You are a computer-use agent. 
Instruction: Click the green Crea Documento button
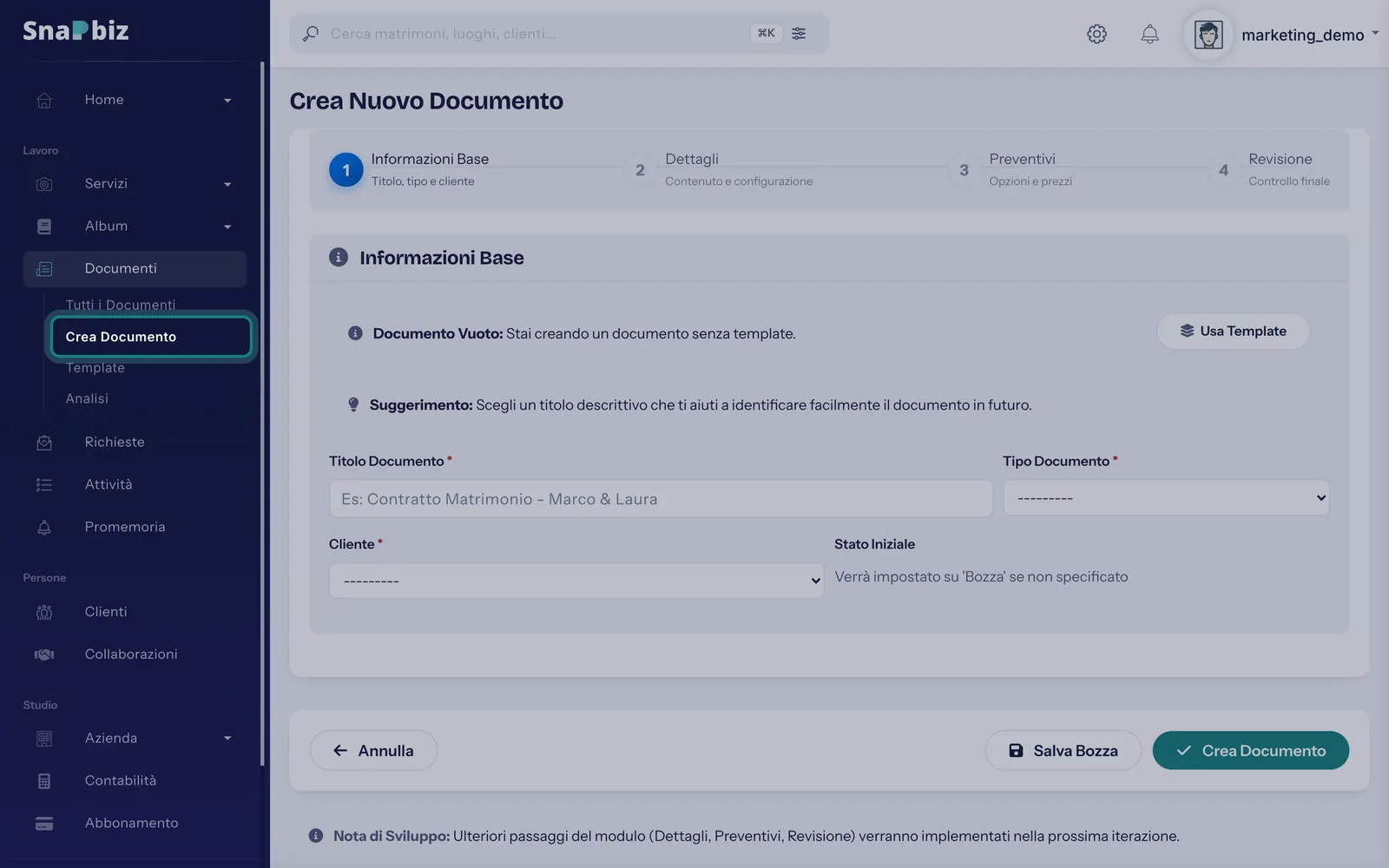tap(1251, 751)
